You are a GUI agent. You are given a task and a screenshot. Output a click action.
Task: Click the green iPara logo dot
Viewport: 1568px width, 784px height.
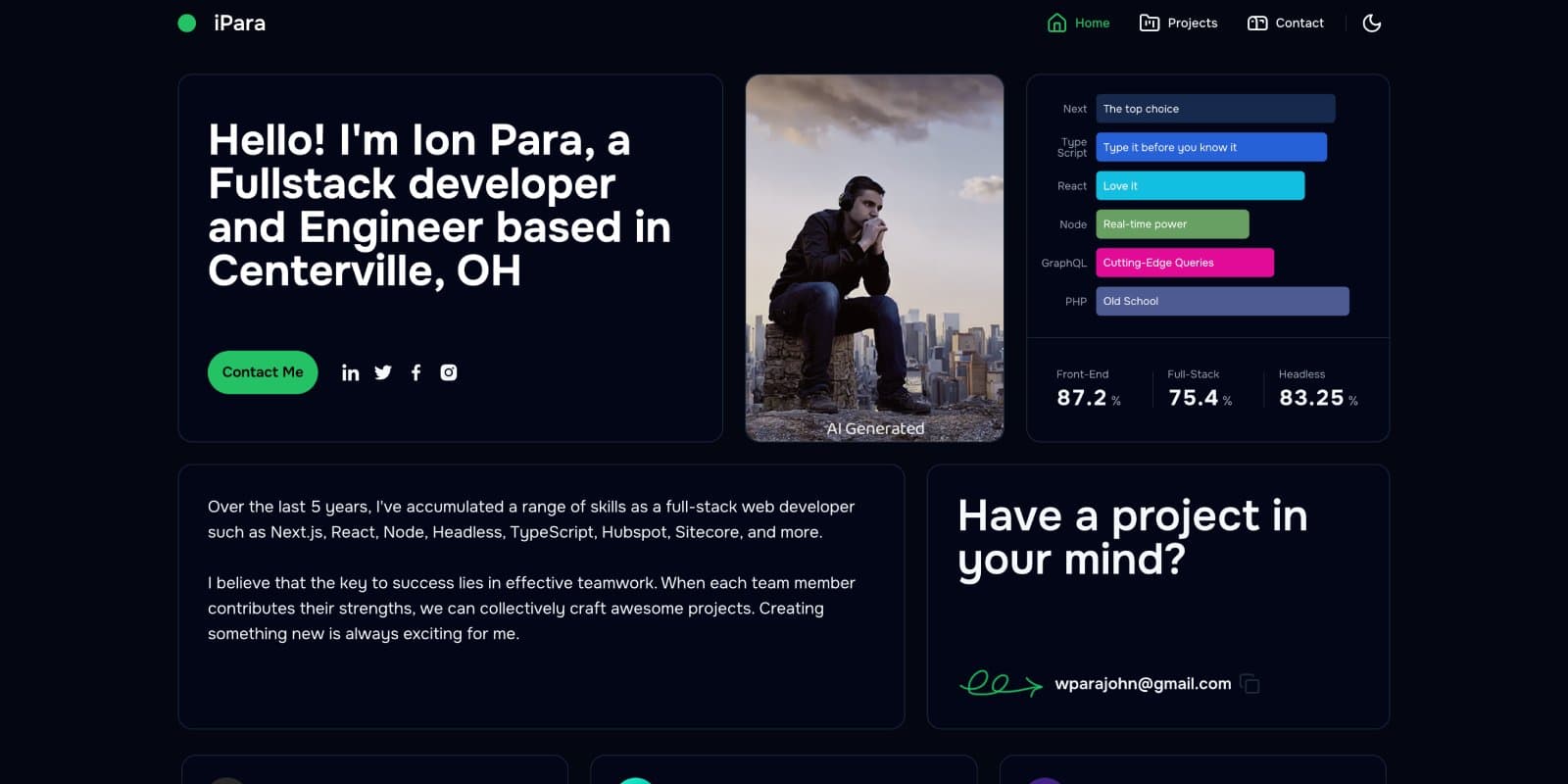pos(186,23)
